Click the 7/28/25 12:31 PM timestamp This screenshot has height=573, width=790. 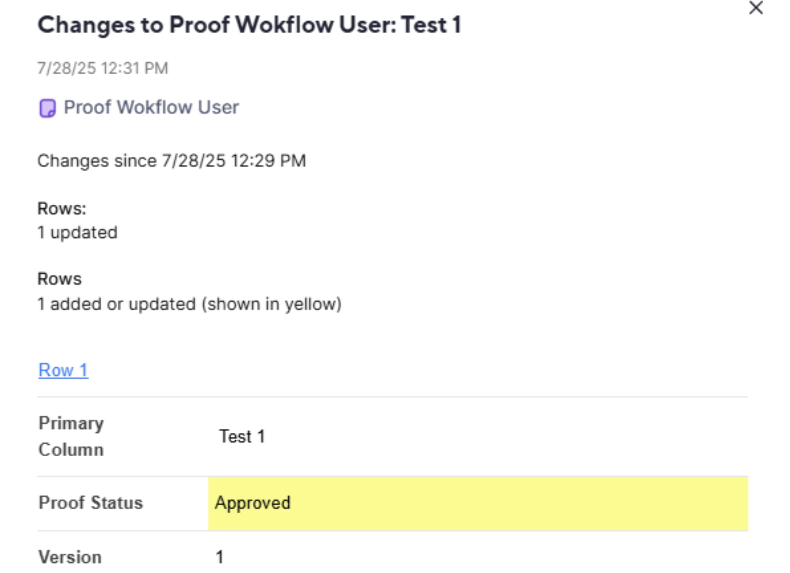[103, 68]
